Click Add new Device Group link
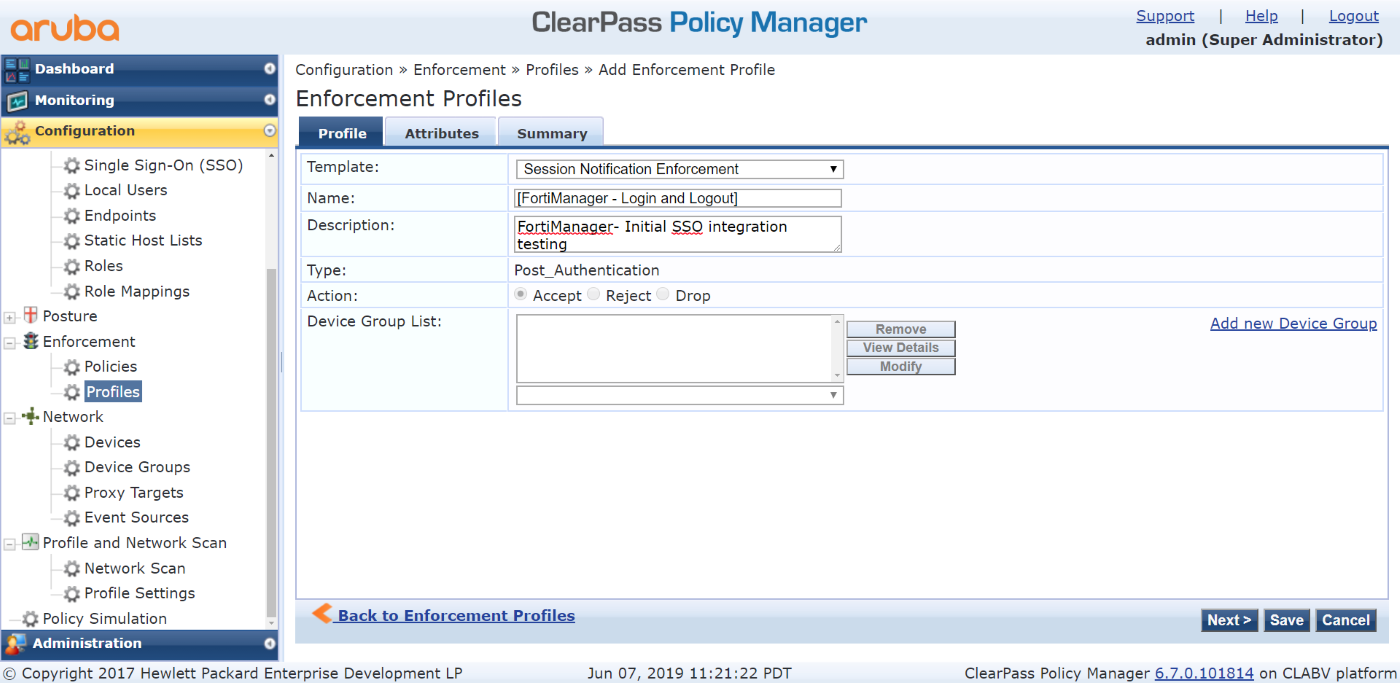This screenshot has width=1400, height=683. (x=1294, y=323)
